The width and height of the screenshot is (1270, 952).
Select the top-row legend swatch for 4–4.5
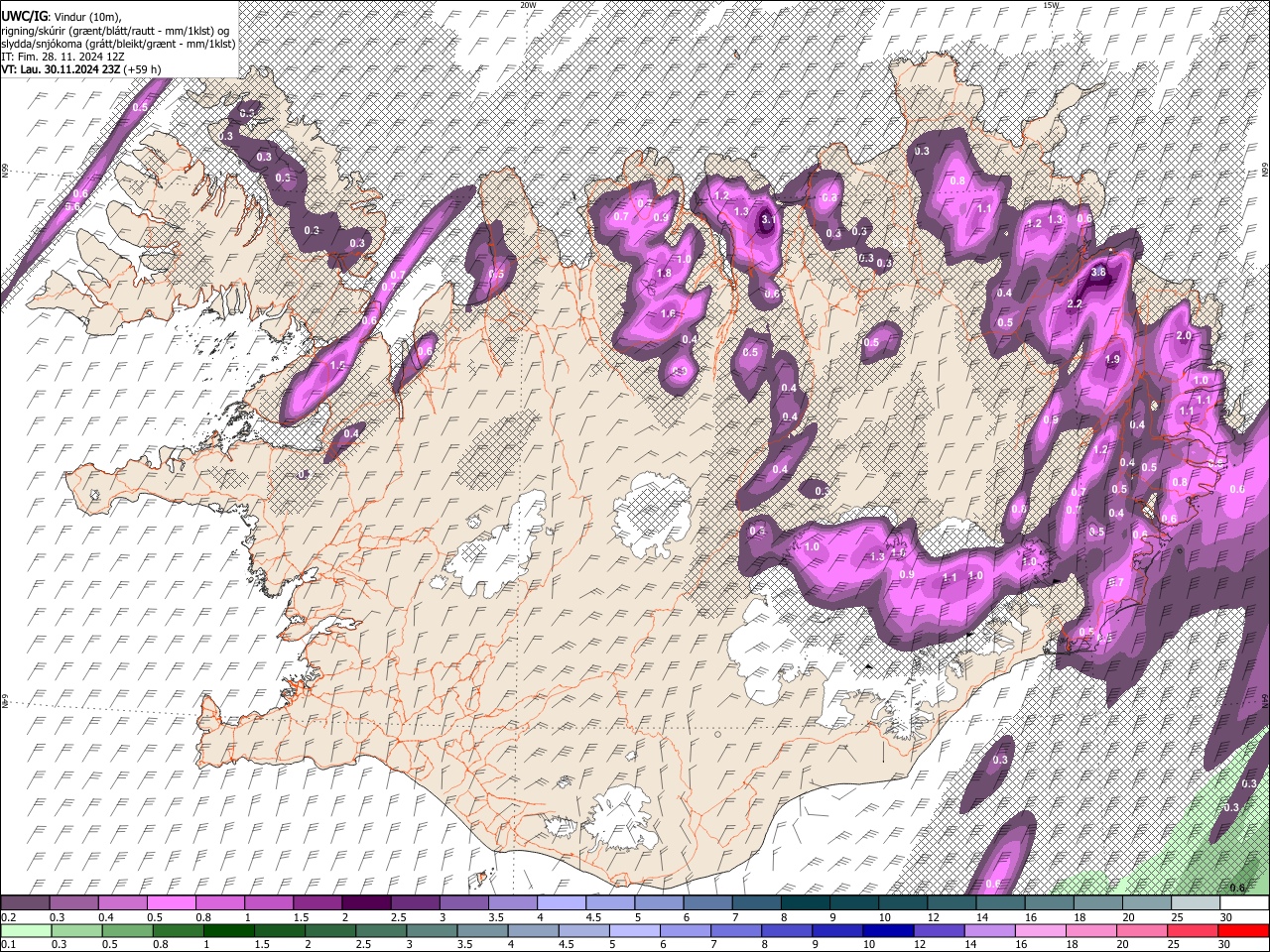562,903
